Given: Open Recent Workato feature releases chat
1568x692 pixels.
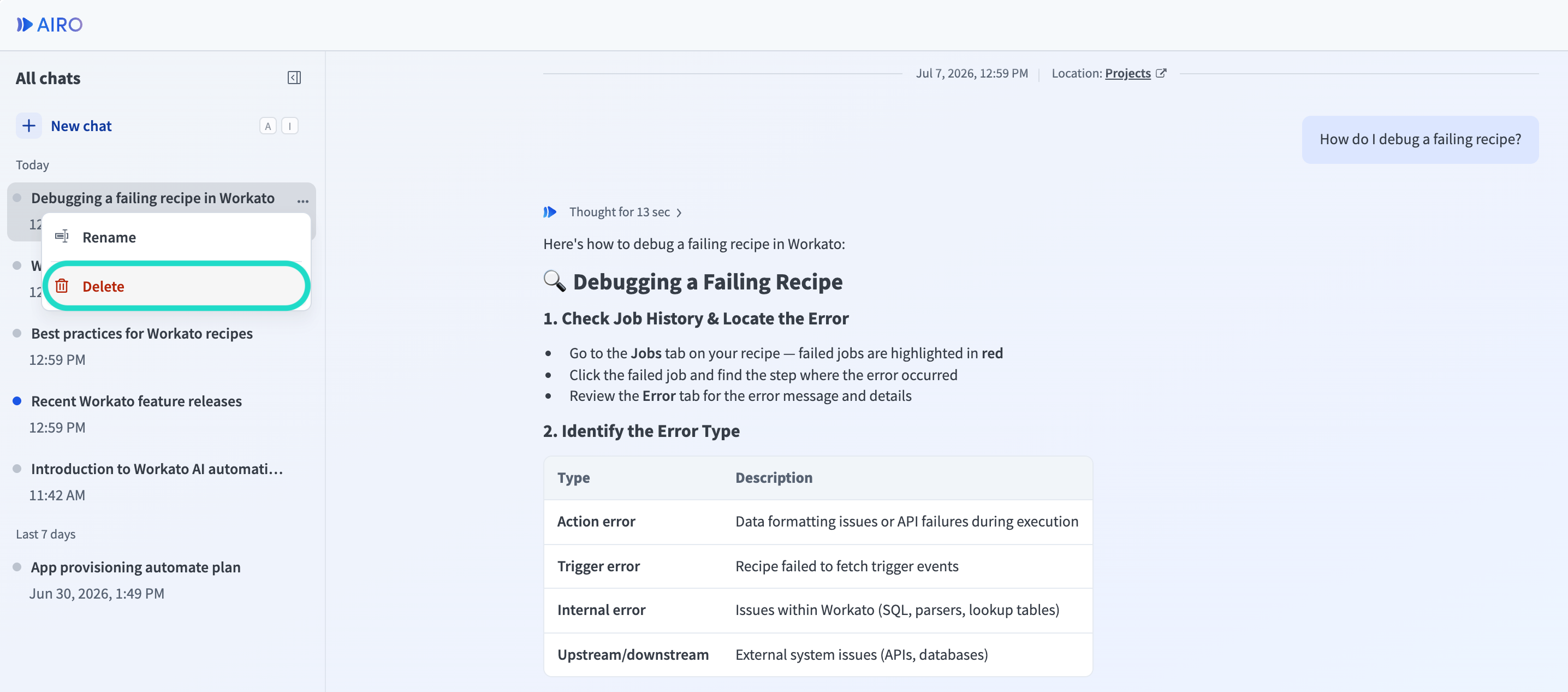Looking at the screenshot, I should coord(161,413).
